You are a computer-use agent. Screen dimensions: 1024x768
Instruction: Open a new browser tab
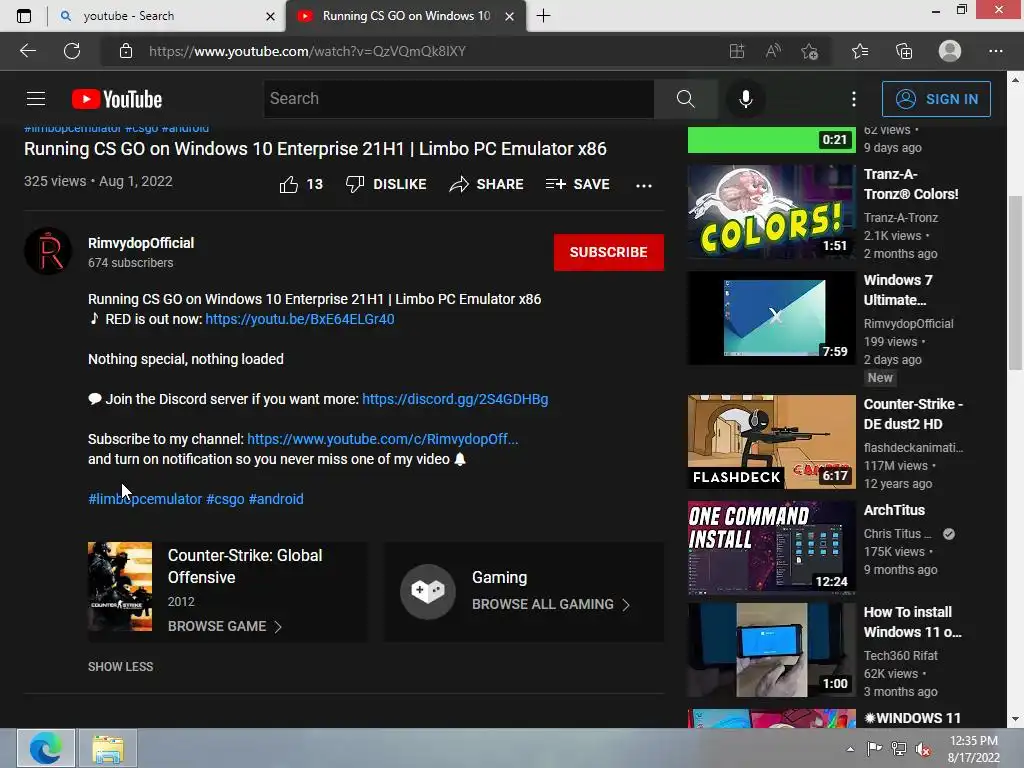[x=543, y=16]
